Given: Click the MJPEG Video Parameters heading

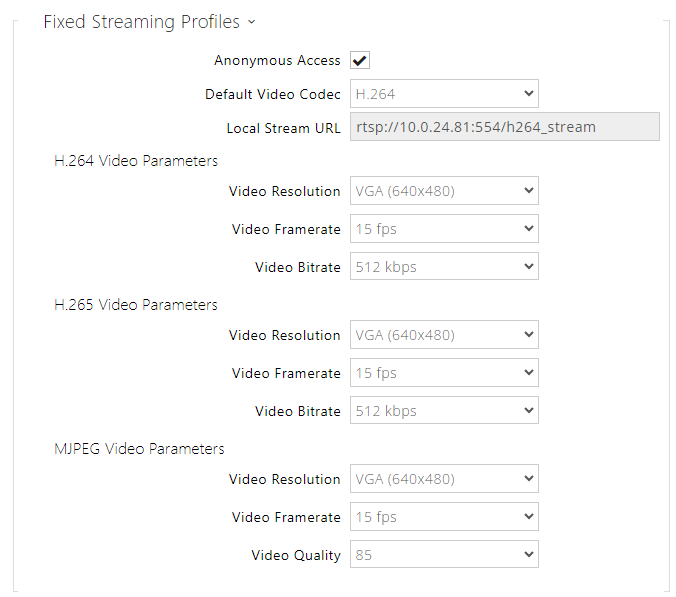Looking at the screenshot, I should click(139, 448).
